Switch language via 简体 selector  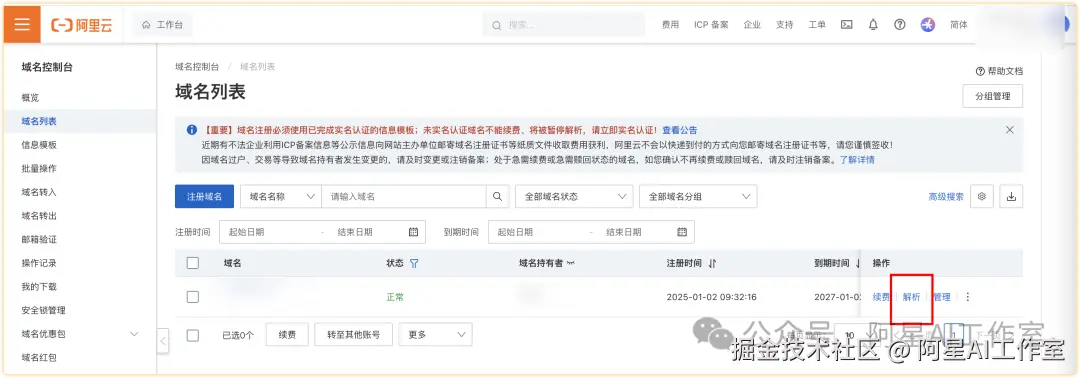coord(959,25)
